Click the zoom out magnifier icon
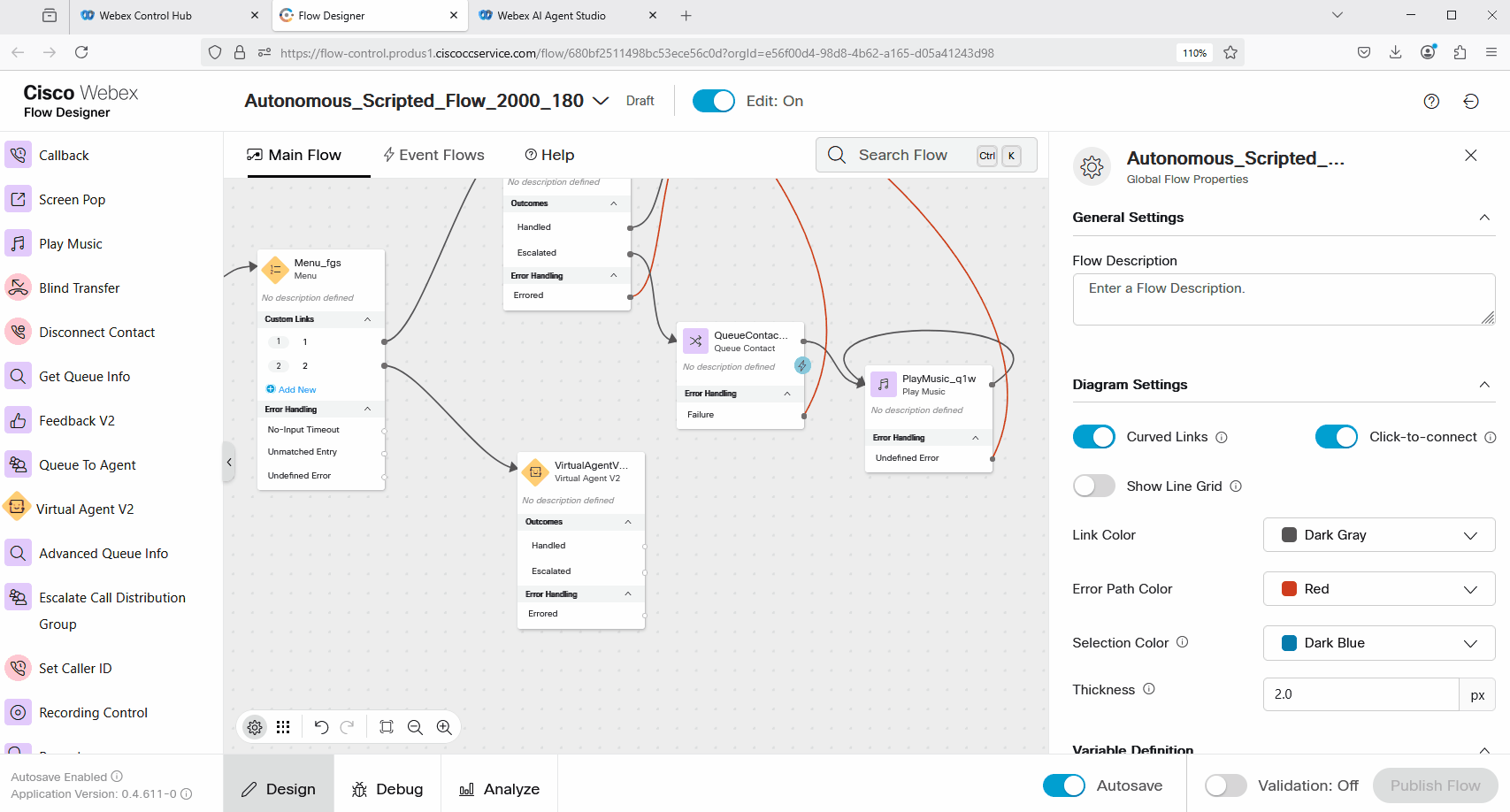The width and height of the screenshot is (1510, 812). coord(415,727)
